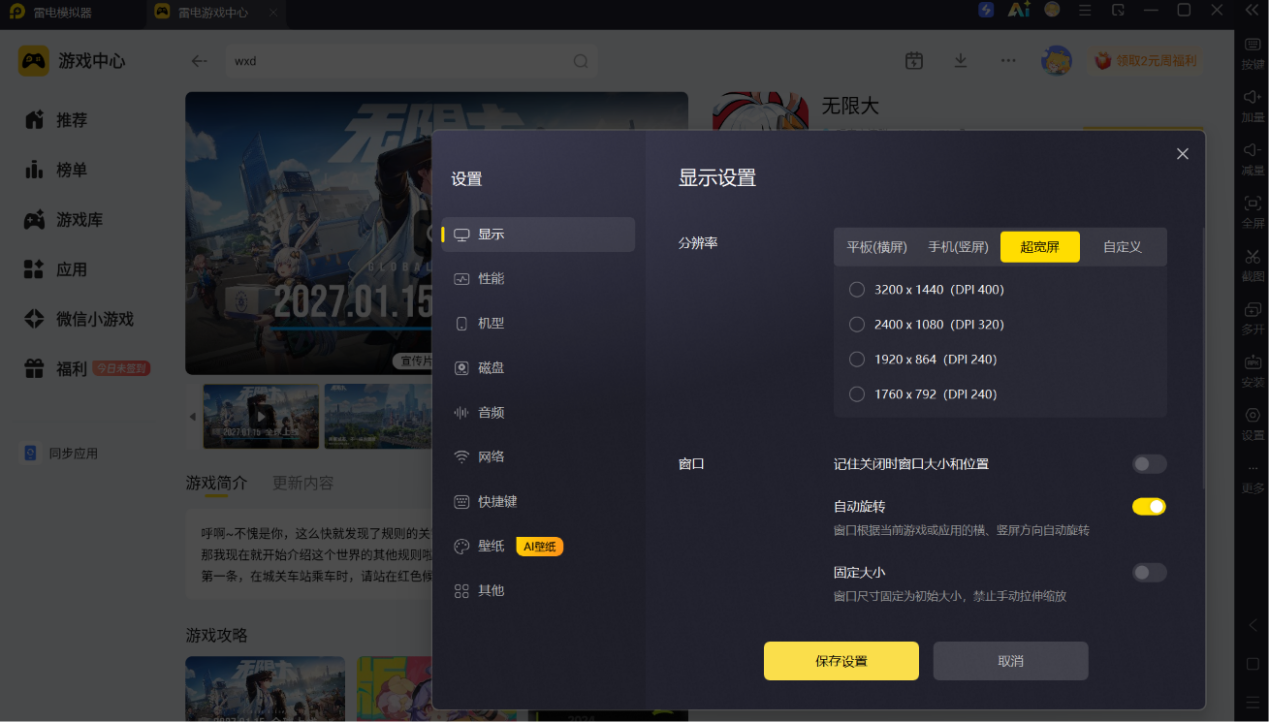The image size is (1269, 722).
Task: Disable the 自动旋转 auto-rotate switch
Action: [1149, 507]
